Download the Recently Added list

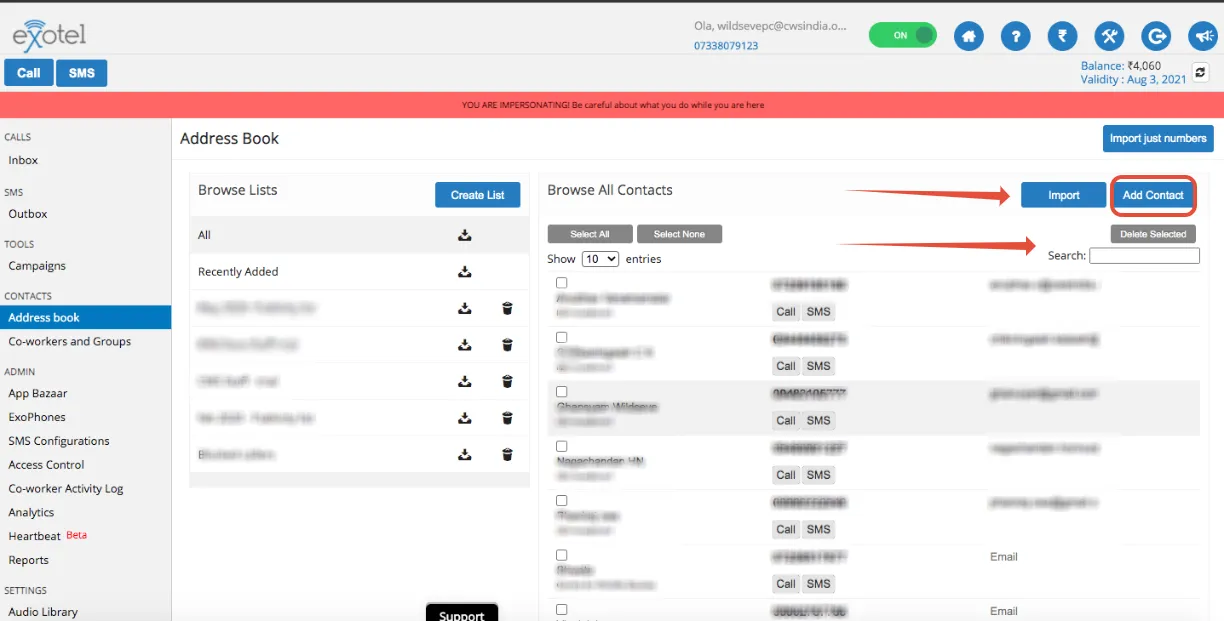464,272
